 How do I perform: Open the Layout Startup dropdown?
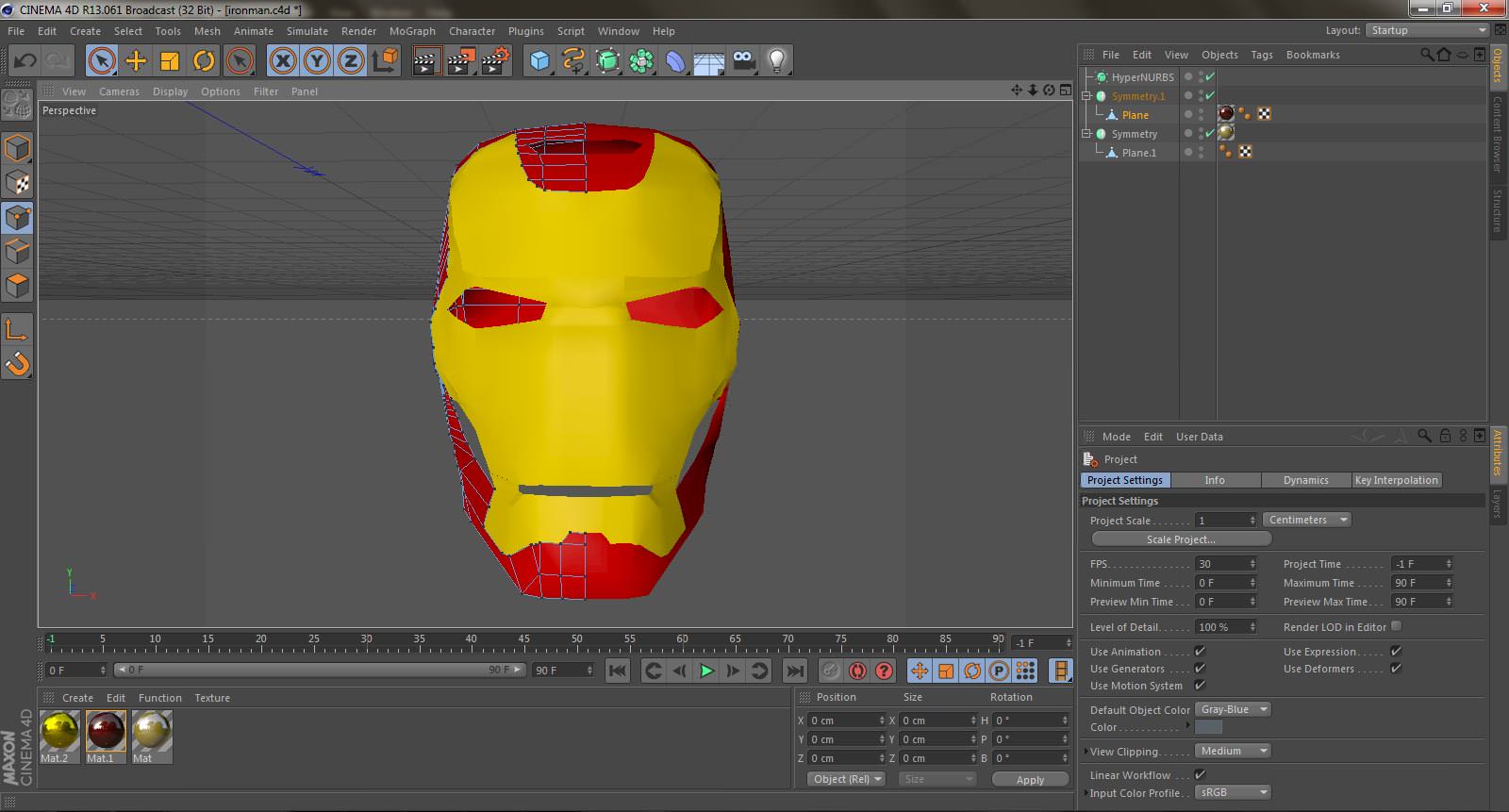1427,30
